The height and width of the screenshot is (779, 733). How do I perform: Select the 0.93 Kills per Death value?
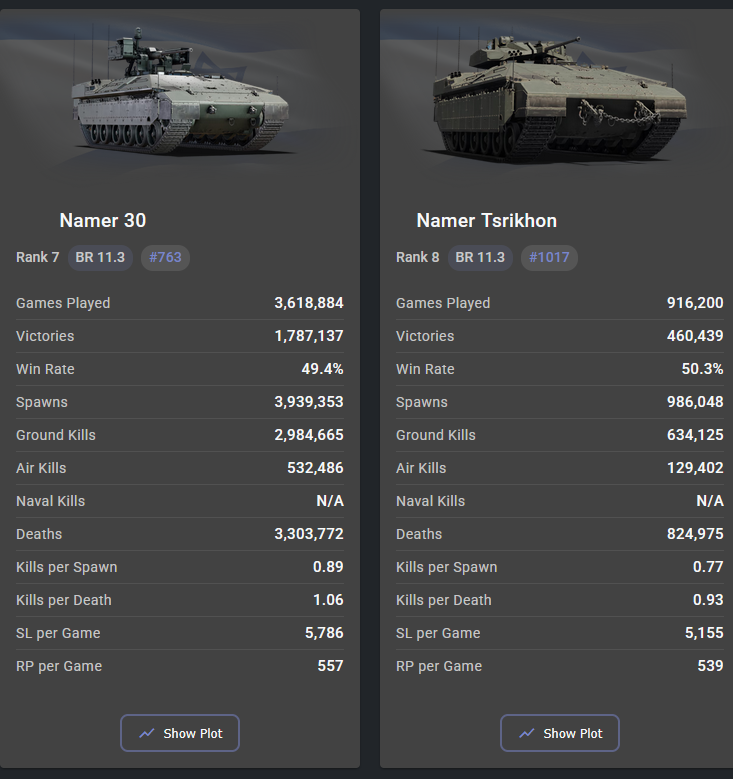pos(708,600)
